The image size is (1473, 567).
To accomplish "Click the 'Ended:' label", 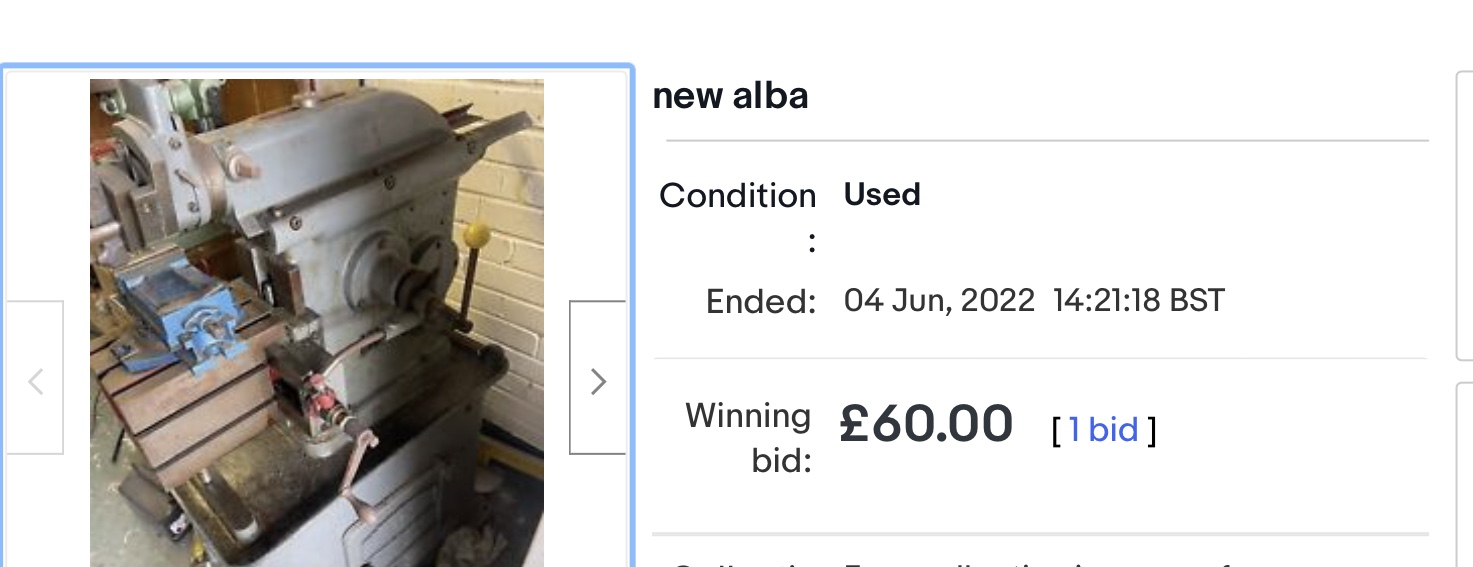I will [761, 301].
